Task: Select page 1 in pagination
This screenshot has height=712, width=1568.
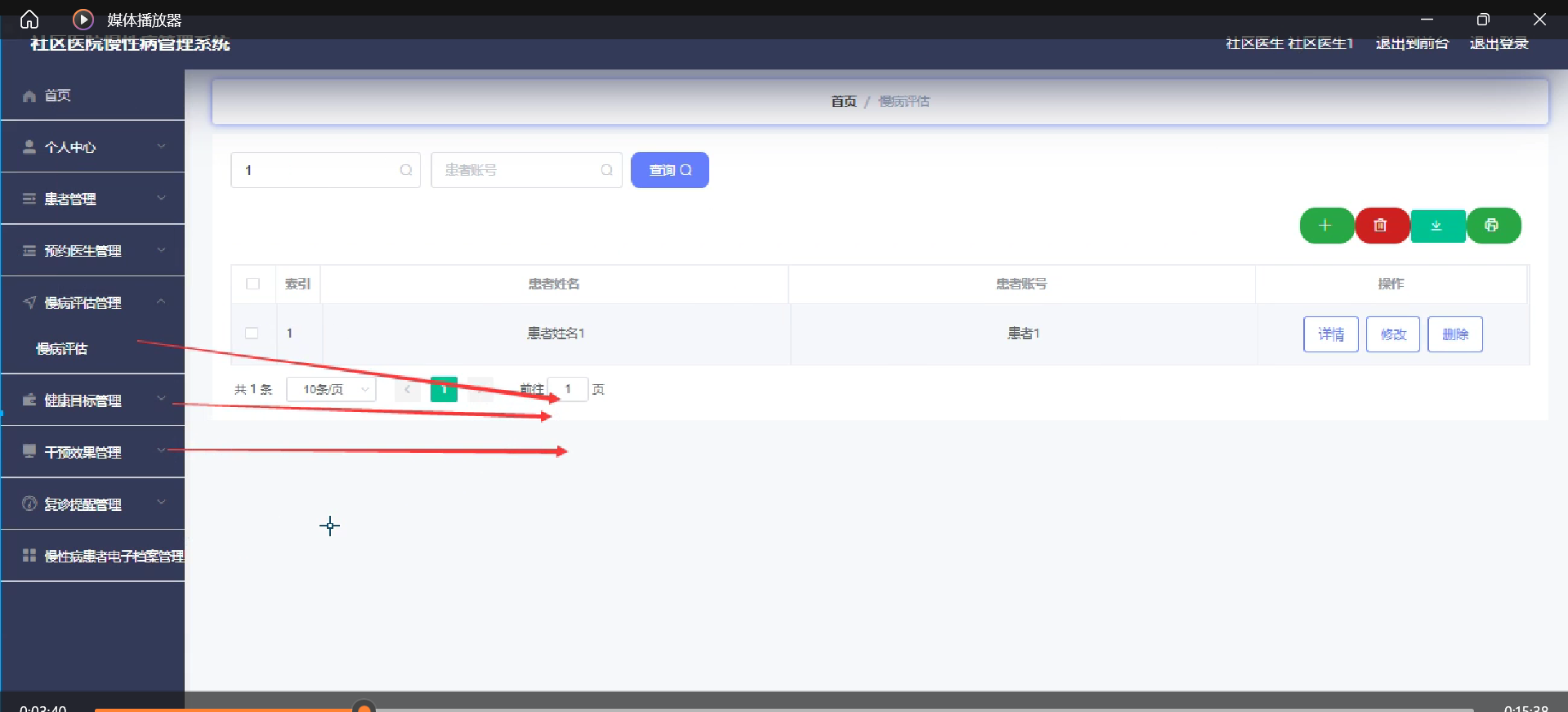Action: tap(444, 389)
